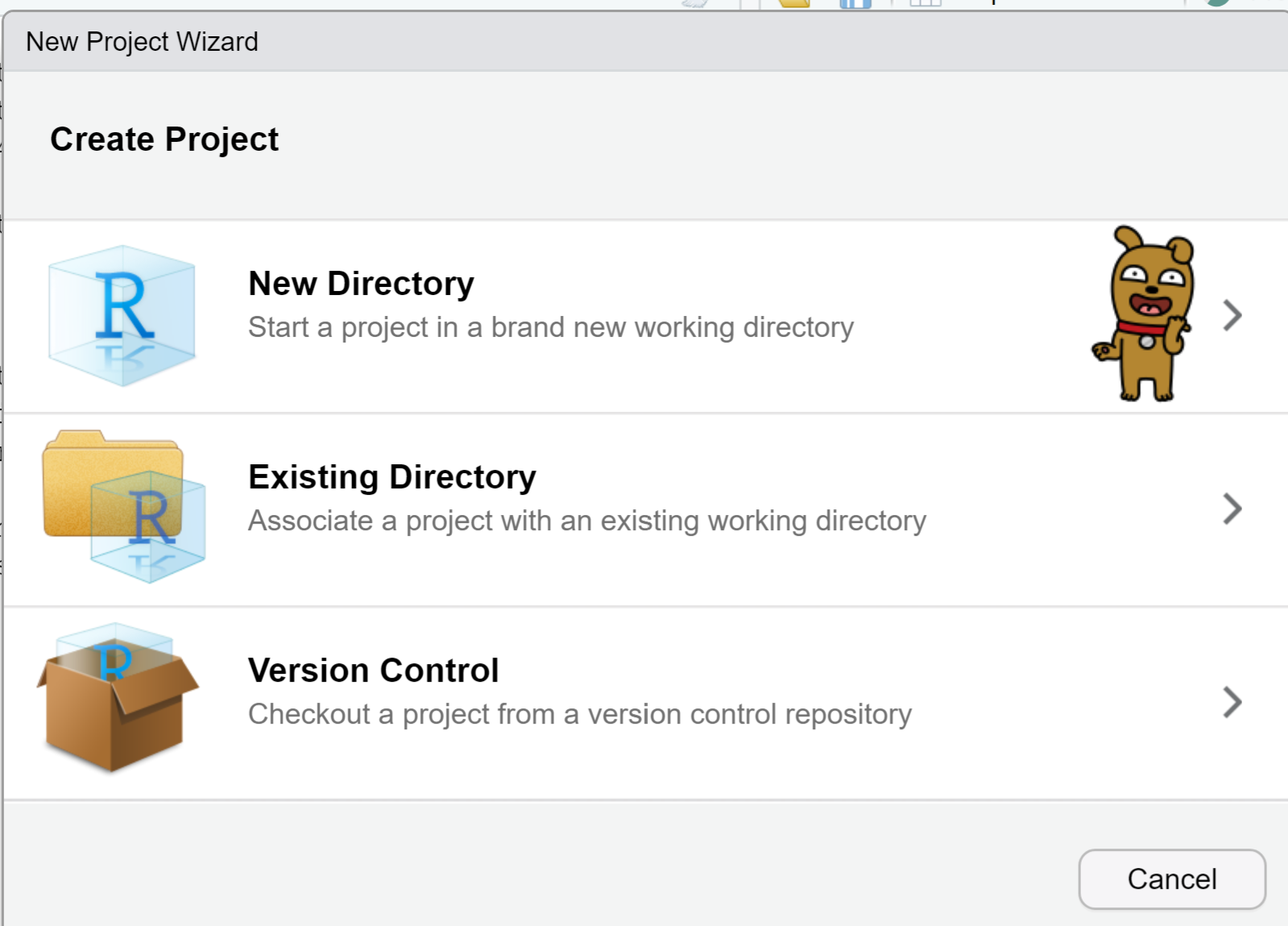Cancel the New Project Wizard
Screen dimensions: 1288x926
click(1172, 879)
